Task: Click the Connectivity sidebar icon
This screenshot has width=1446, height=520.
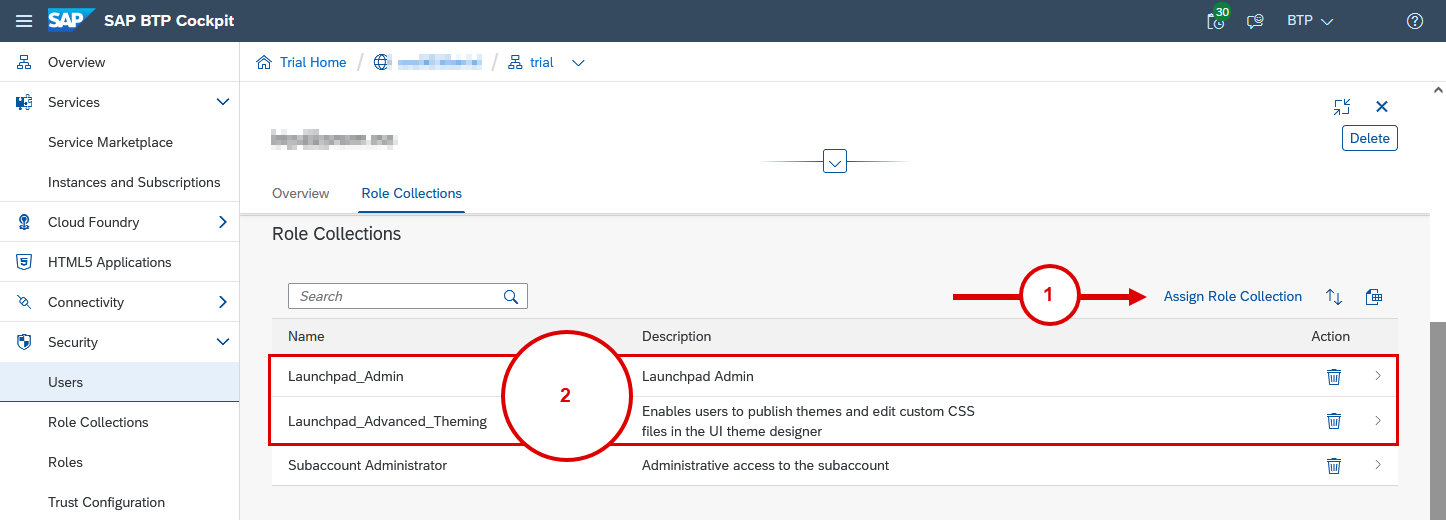Action: tap(24, 302)
